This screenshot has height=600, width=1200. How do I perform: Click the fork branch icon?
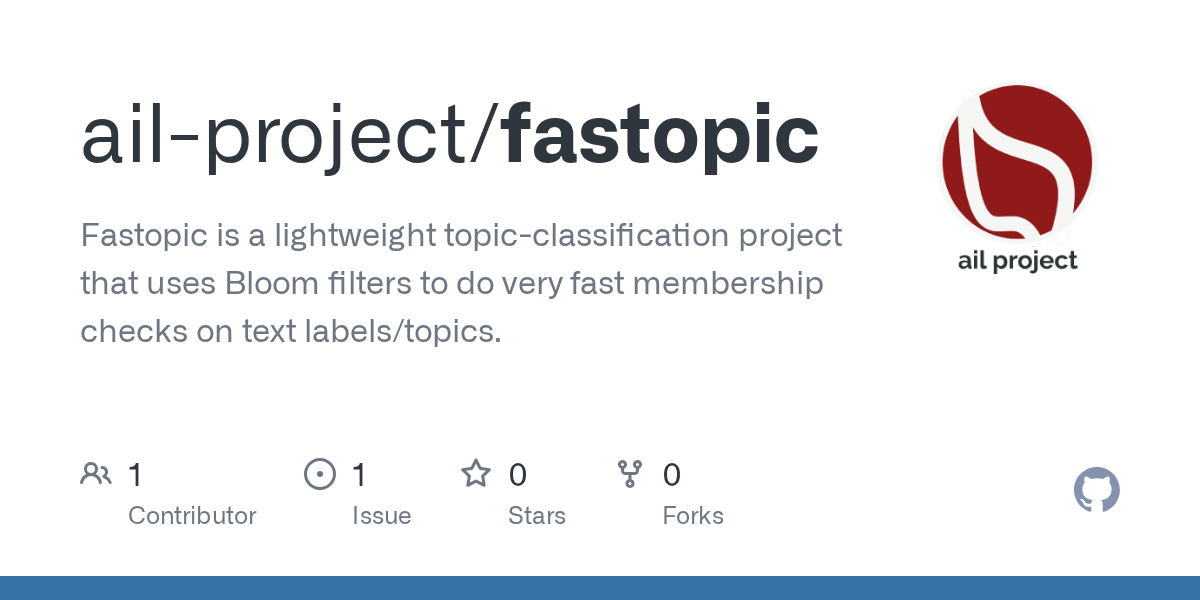coord(629,474)
